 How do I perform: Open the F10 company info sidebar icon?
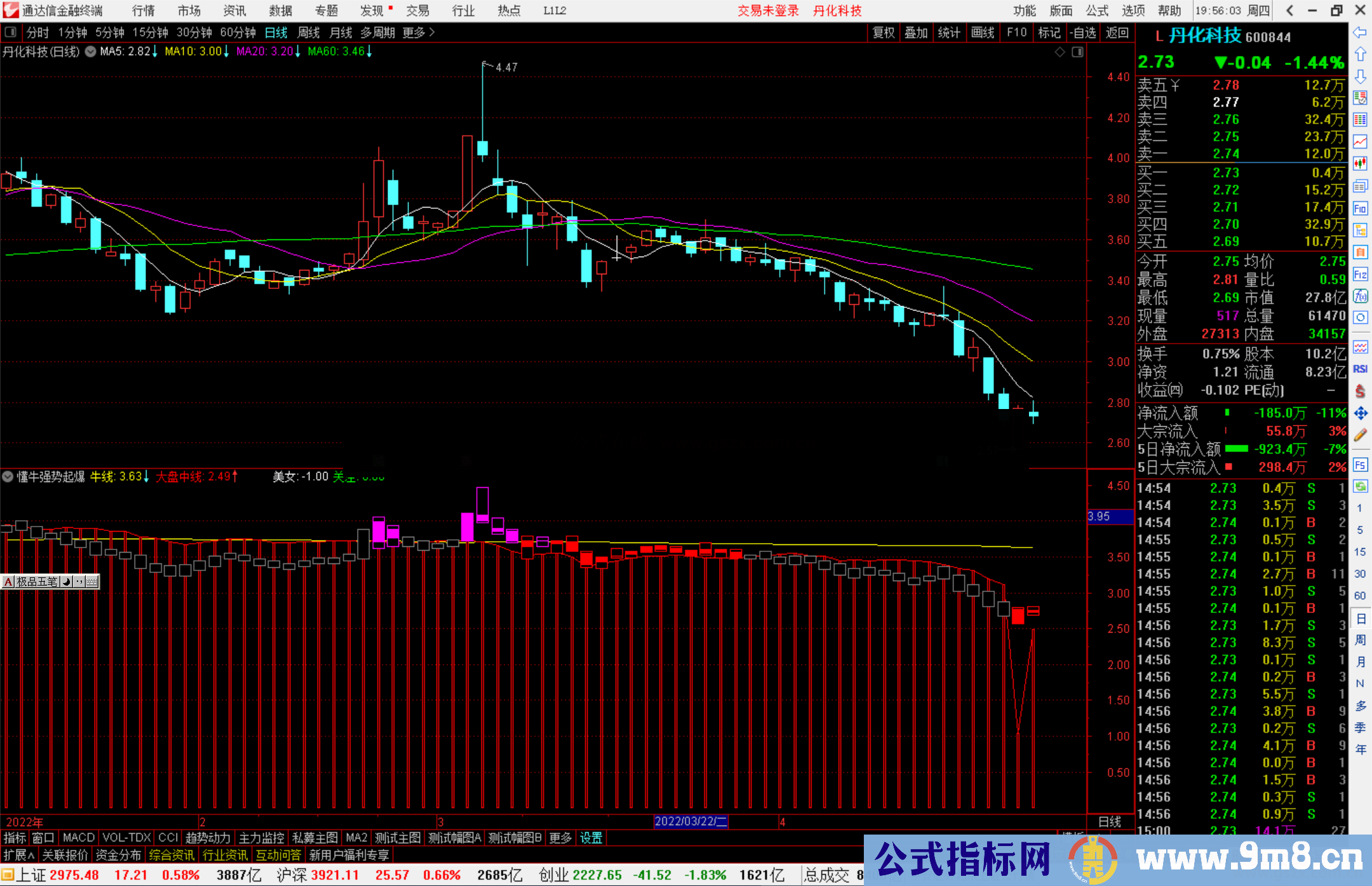(1360, 209)
